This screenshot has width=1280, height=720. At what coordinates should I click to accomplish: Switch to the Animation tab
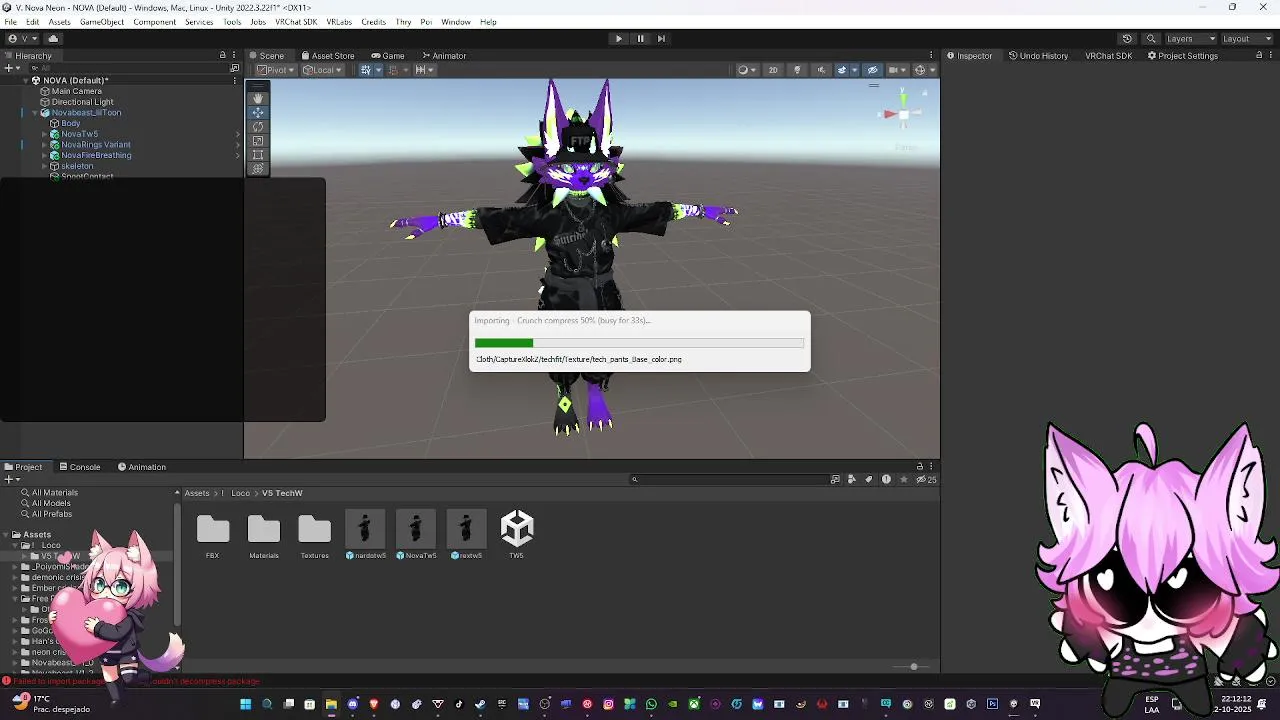pos(141,466)
